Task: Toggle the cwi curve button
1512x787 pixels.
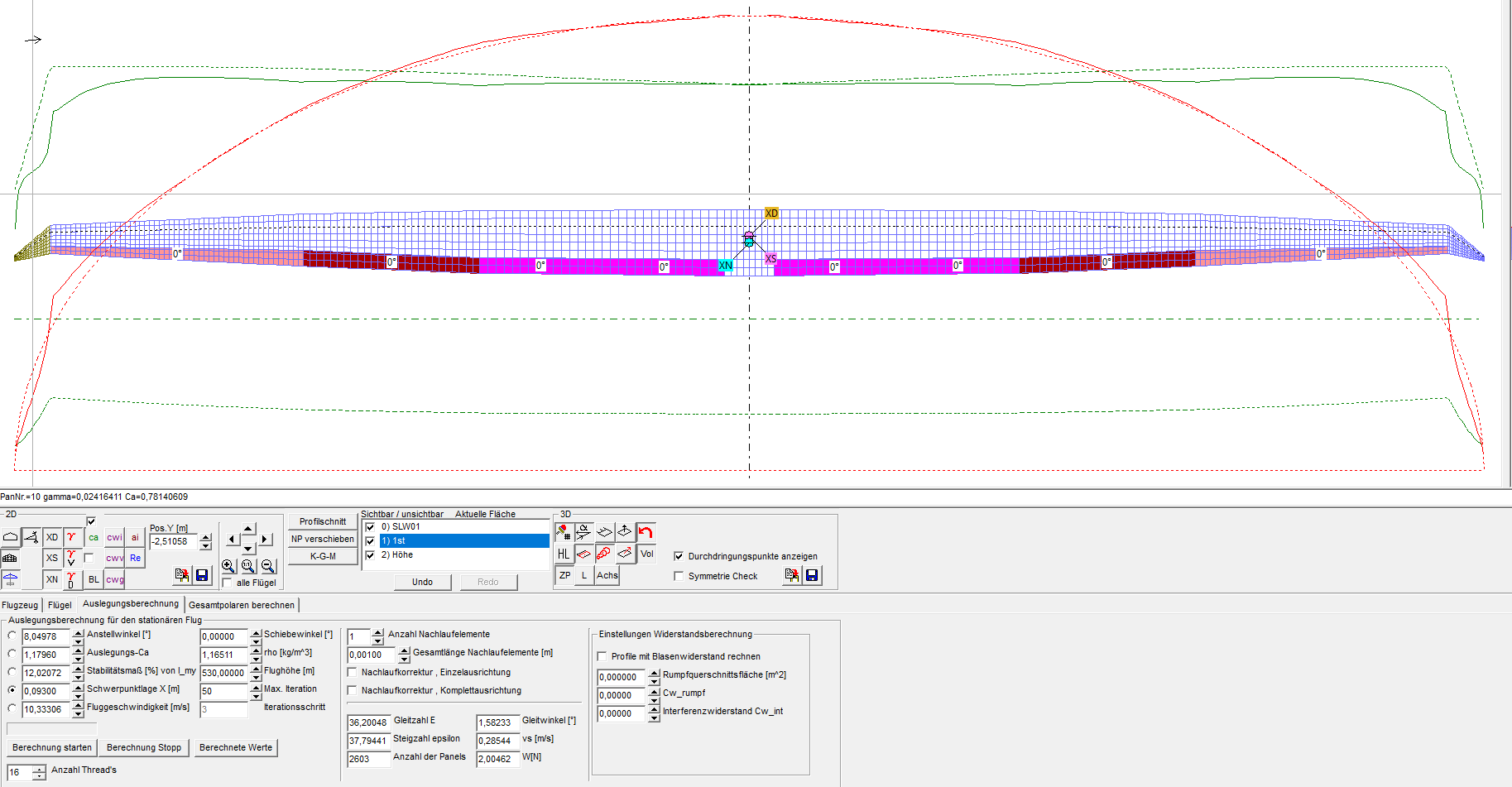Action: (x=114, y=537)
